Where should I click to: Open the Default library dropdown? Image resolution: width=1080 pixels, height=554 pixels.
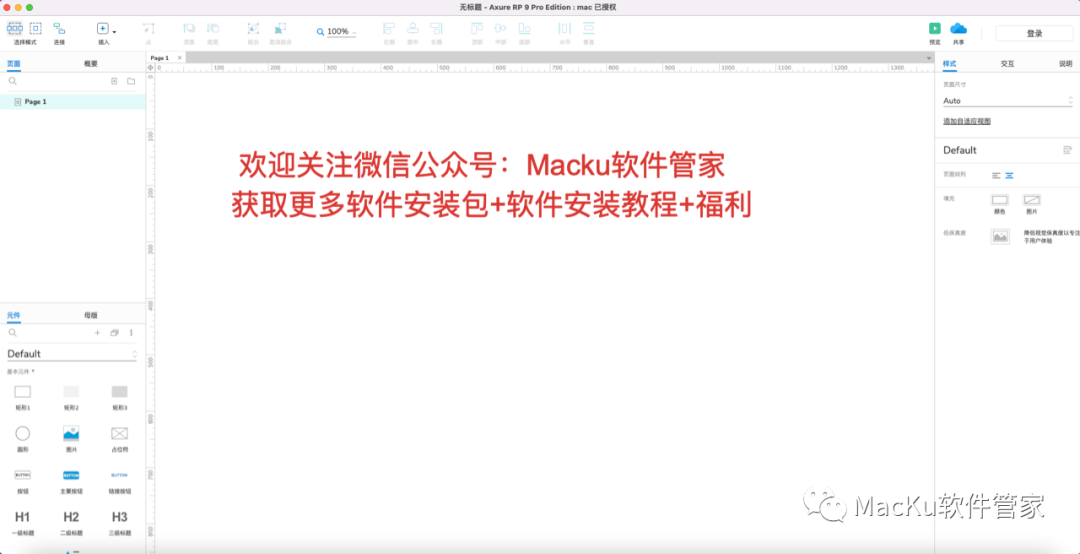coord(72,354)
